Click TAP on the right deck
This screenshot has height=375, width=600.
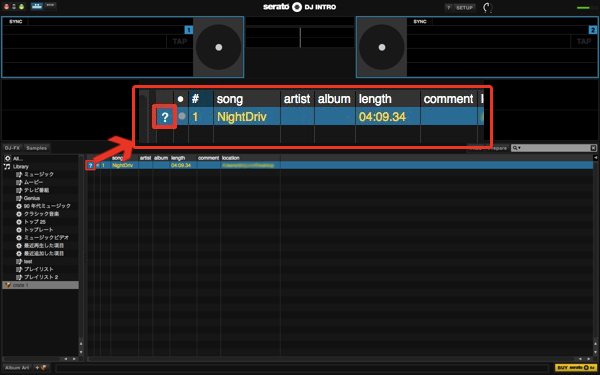[584, 41]
